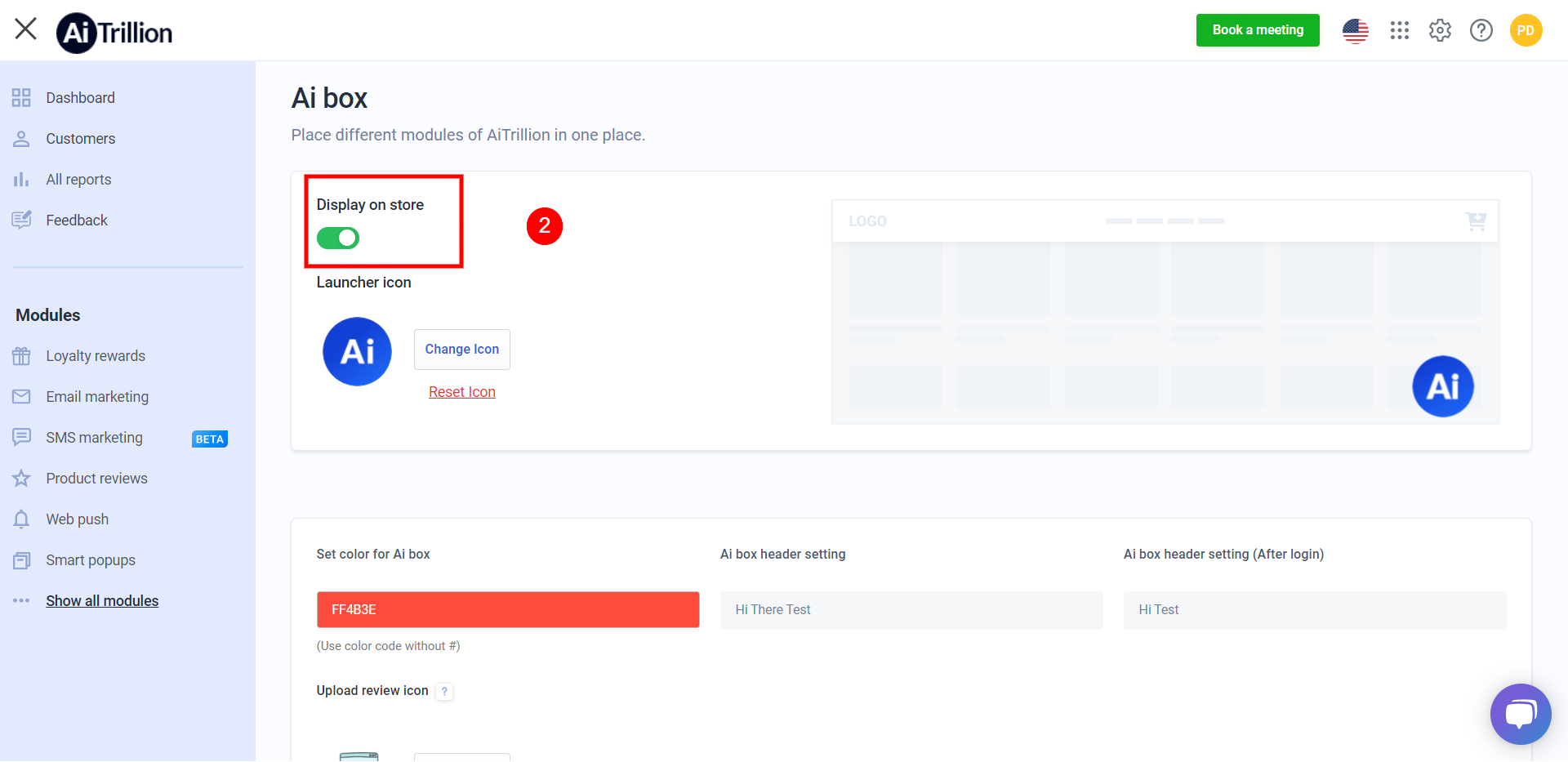This screenshot has width=1568, height=762.
Task: Click the 'Ai box header setting (After login)' label
Action: click(x=1223, y=555)
